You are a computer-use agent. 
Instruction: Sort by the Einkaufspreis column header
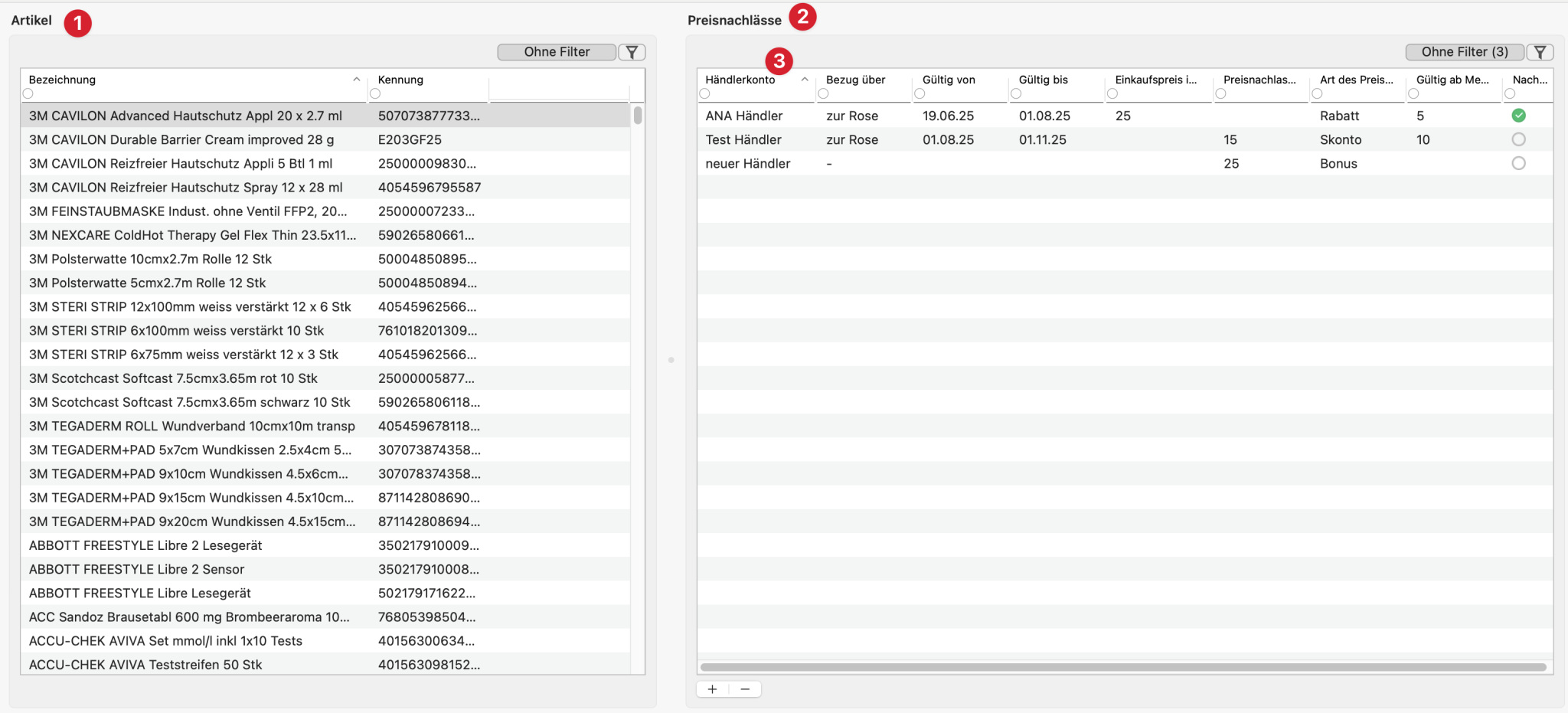[x=1155, y=80]
